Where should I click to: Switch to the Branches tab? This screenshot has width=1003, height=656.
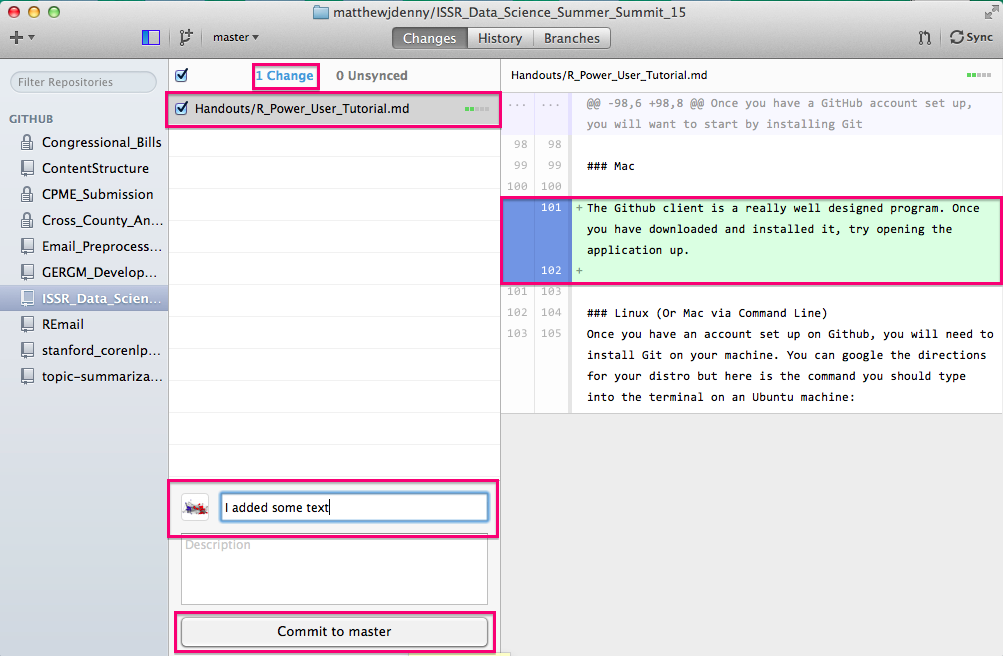coord(571,38)
